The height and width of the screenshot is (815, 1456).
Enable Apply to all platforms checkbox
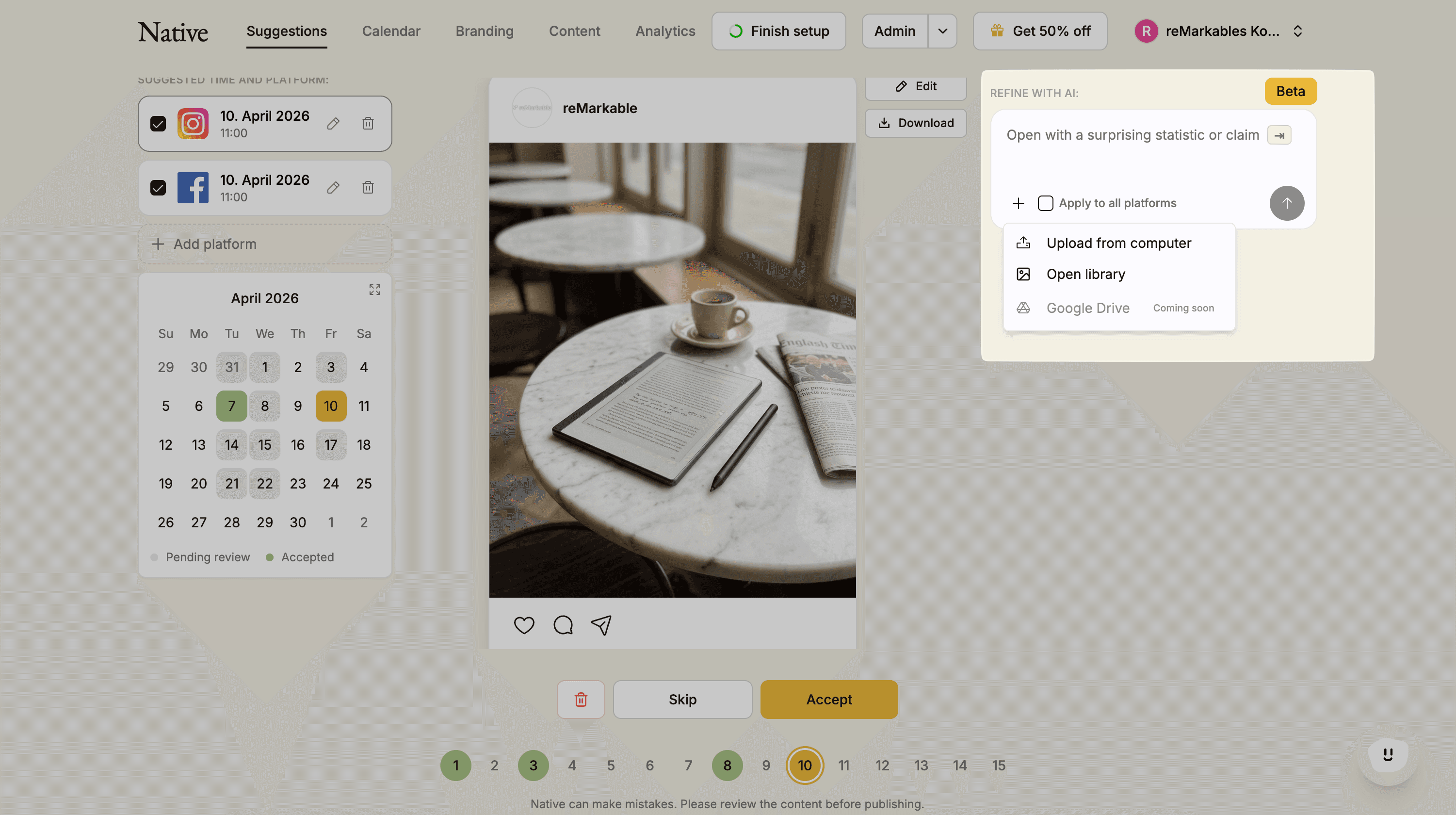[1045, 203]
